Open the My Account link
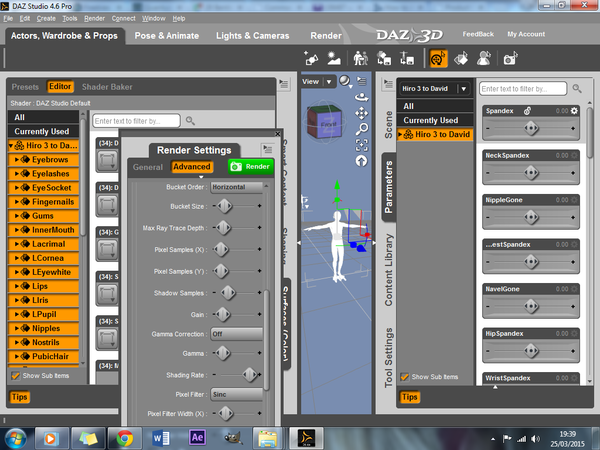The image size is (600, 450). [526, 34]
